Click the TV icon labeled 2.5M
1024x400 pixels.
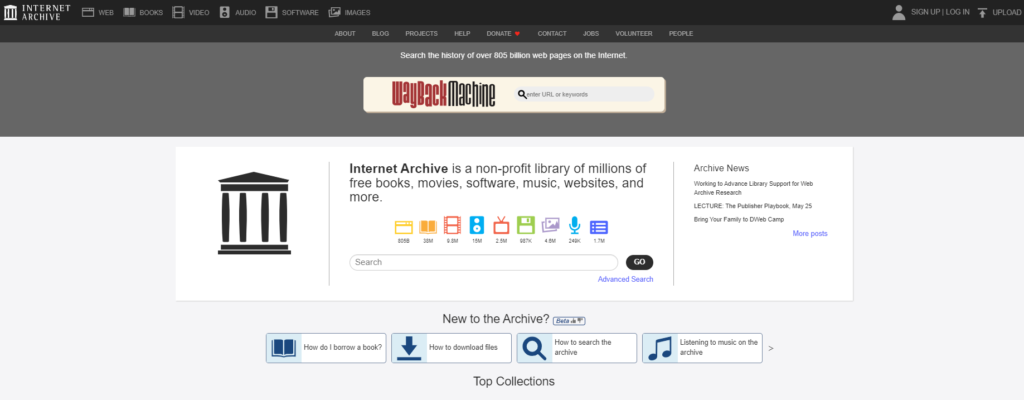tap(501, 226)
